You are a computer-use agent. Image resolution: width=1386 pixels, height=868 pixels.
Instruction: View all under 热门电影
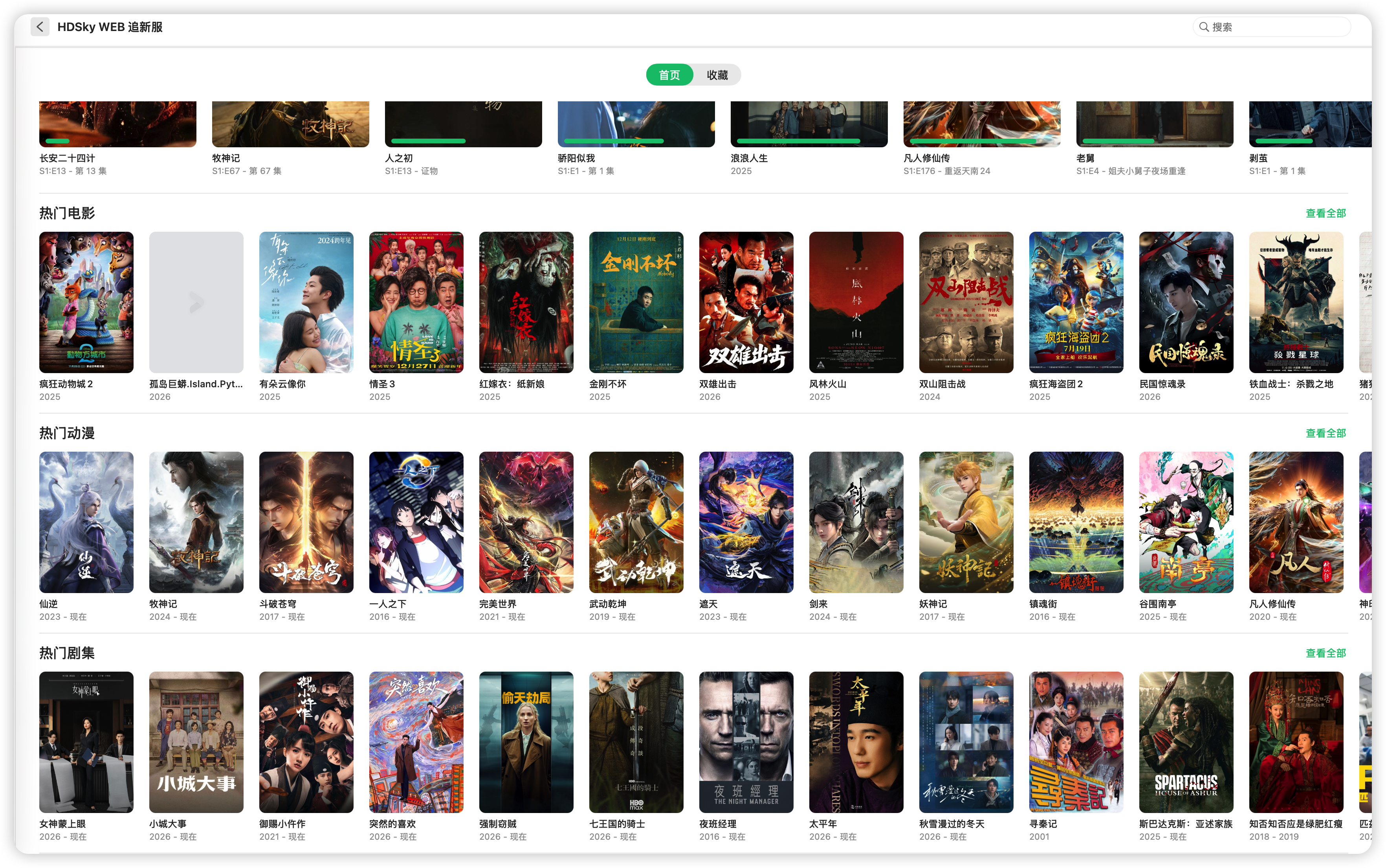1325,213
